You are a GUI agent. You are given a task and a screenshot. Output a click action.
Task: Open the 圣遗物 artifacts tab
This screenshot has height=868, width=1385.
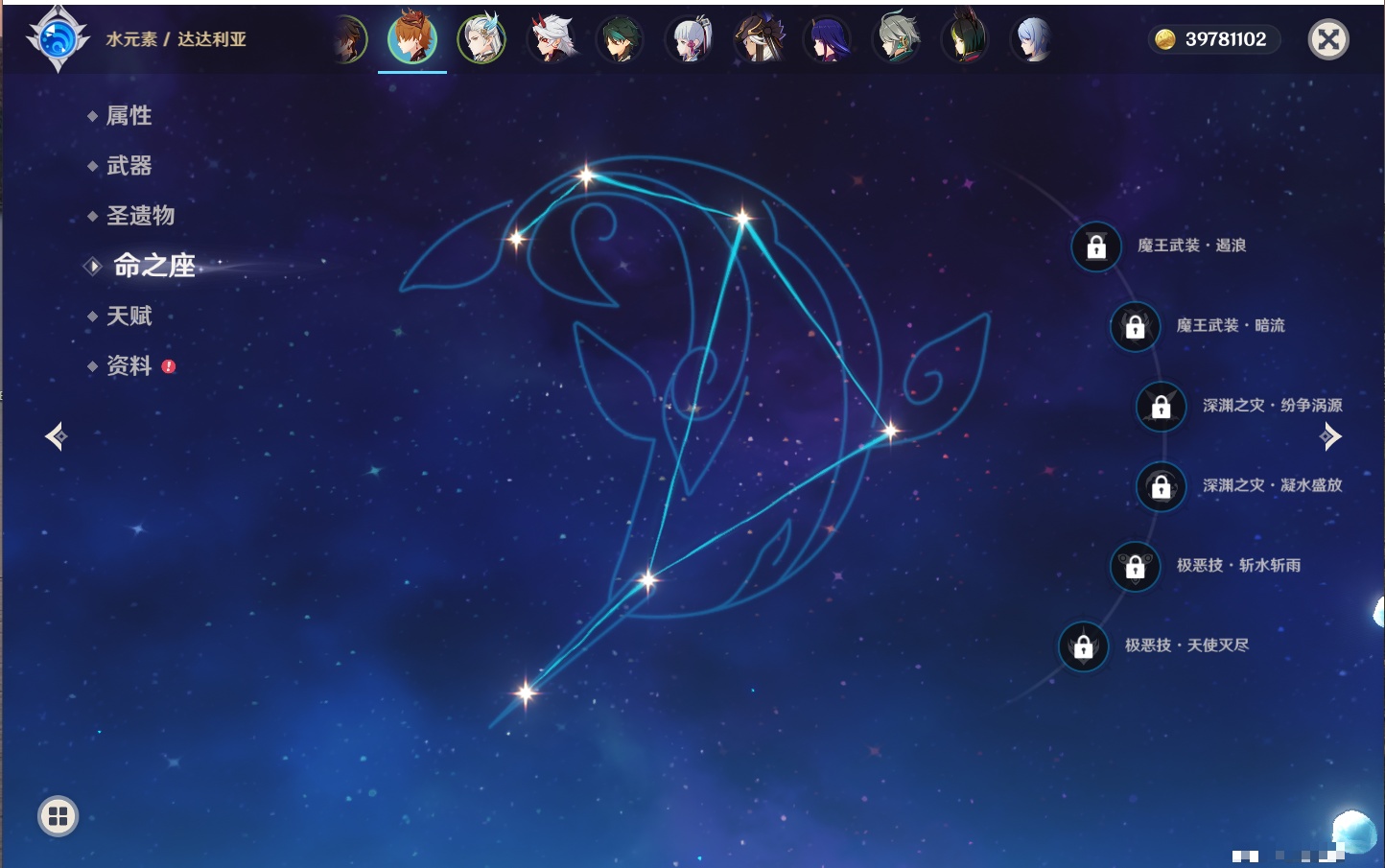pos(140,216)
